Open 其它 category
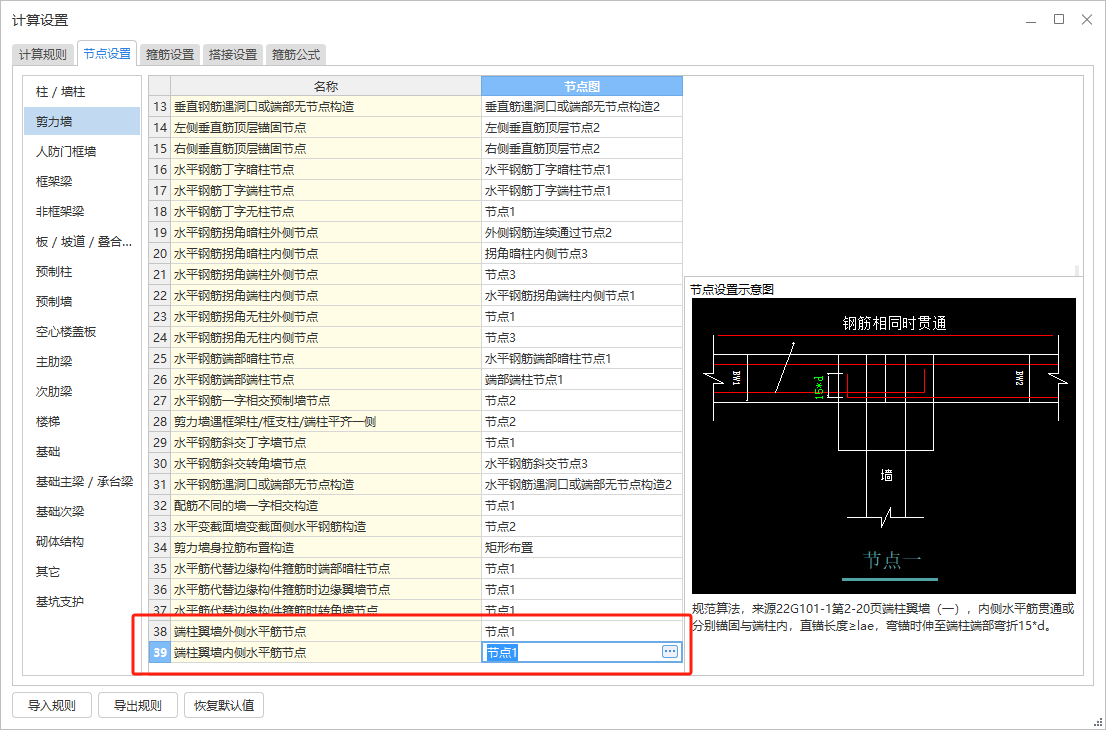 (82, 571)
